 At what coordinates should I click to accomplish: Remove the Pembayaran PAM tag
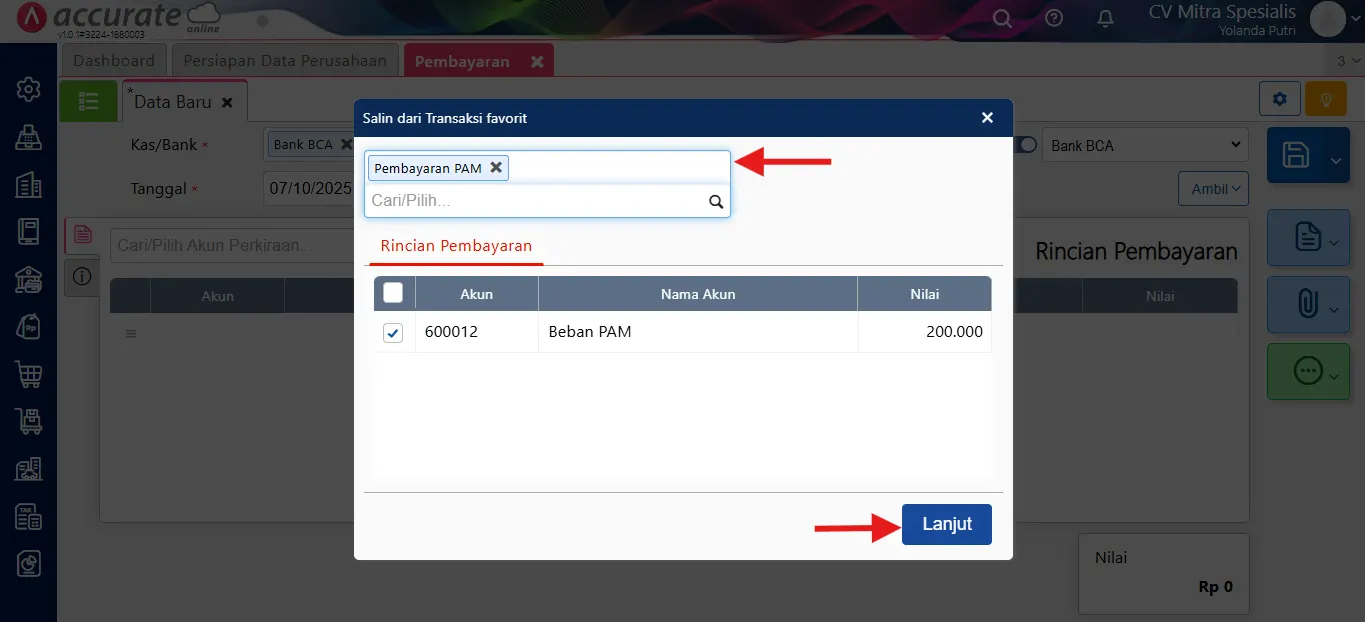[x=496, y=168]
